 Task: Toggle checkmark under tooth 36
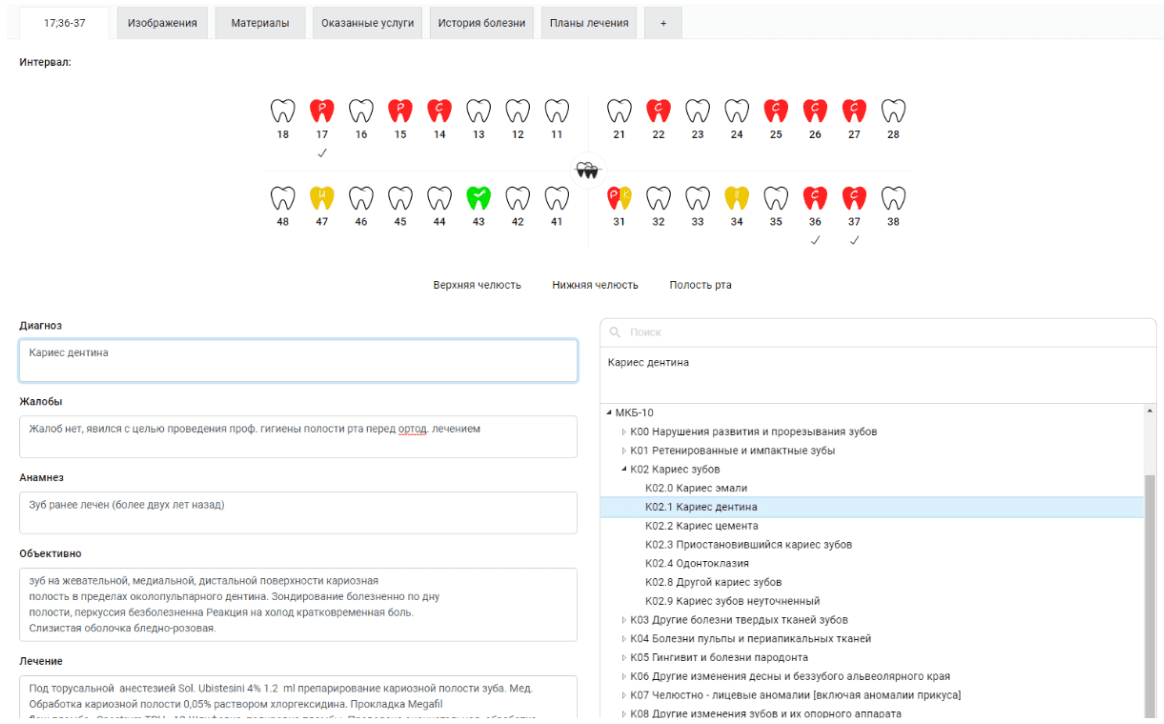(815, 240)
